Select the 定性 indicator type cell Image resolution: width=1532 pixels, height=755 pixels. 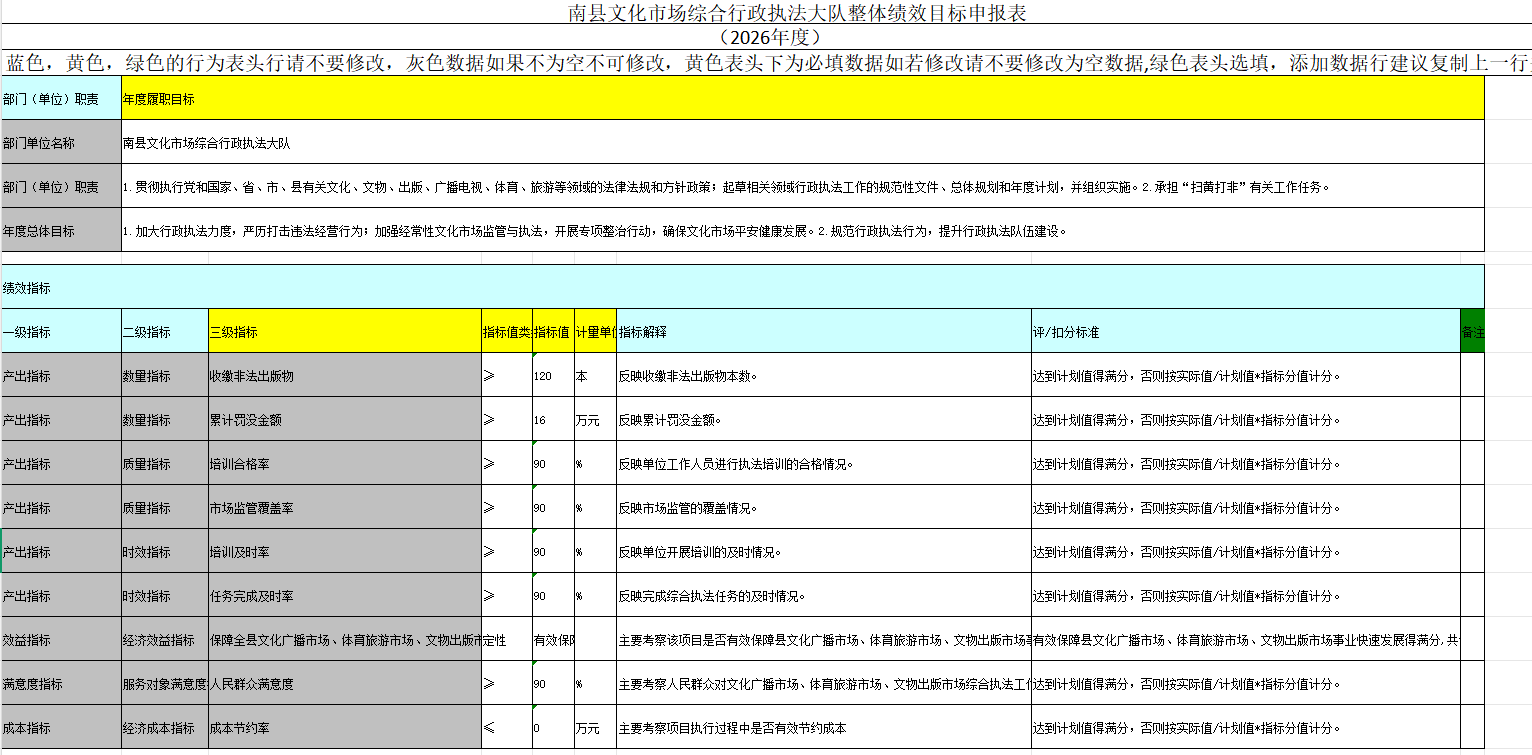click(x=506, y=640)
